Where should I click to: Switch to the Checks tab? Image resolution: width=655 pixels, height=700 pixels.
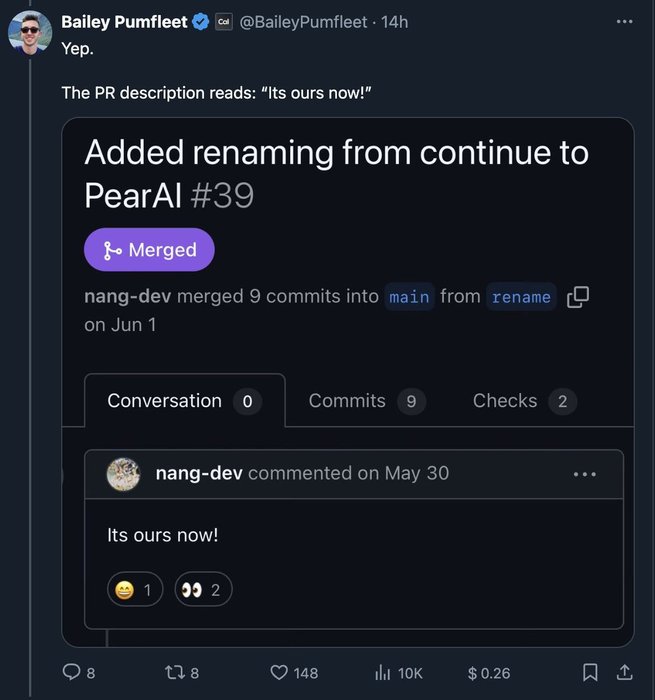523,401
